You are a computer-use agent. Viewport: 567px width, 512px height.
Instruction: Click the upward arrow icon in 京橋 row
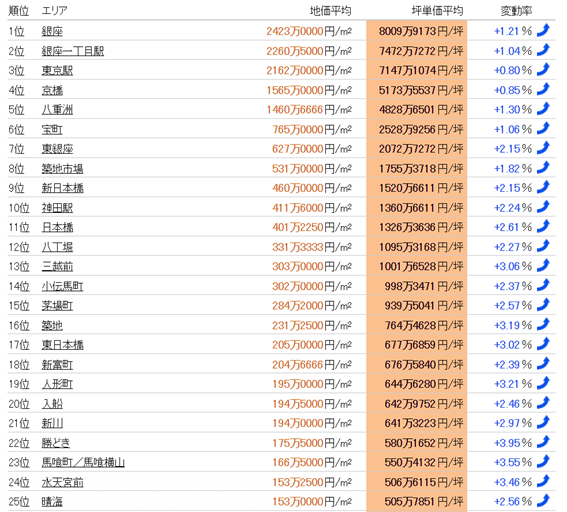(543, 89)
